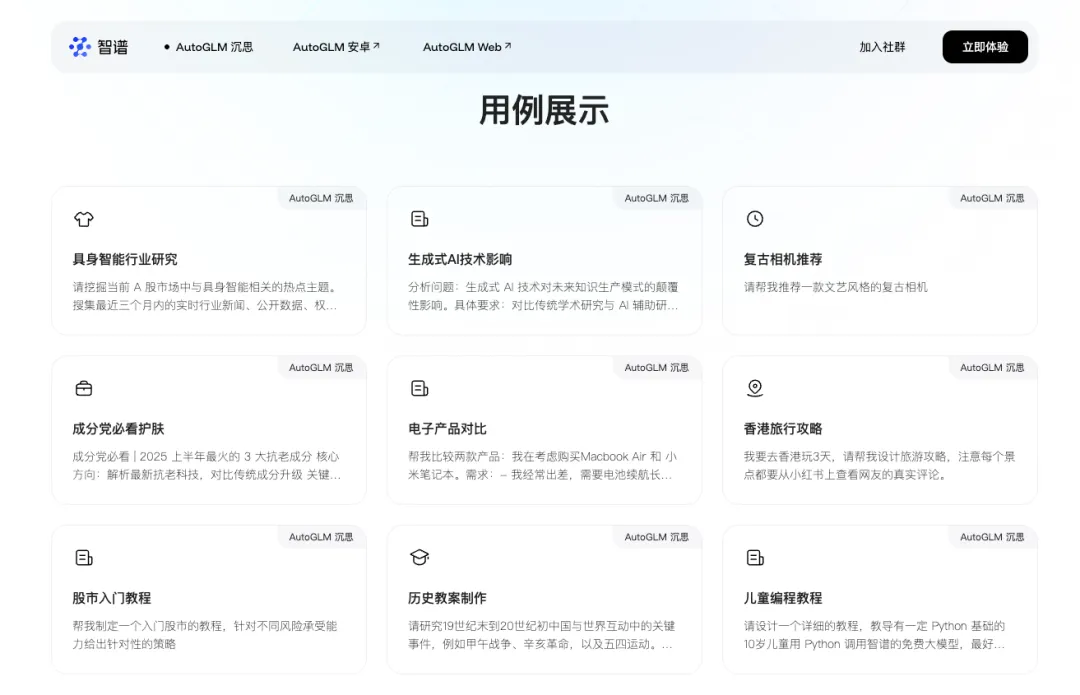Click the 智谱 logo icon
Image resolution: width=1080 pixels, height=695 pixels.
point(80,47)
